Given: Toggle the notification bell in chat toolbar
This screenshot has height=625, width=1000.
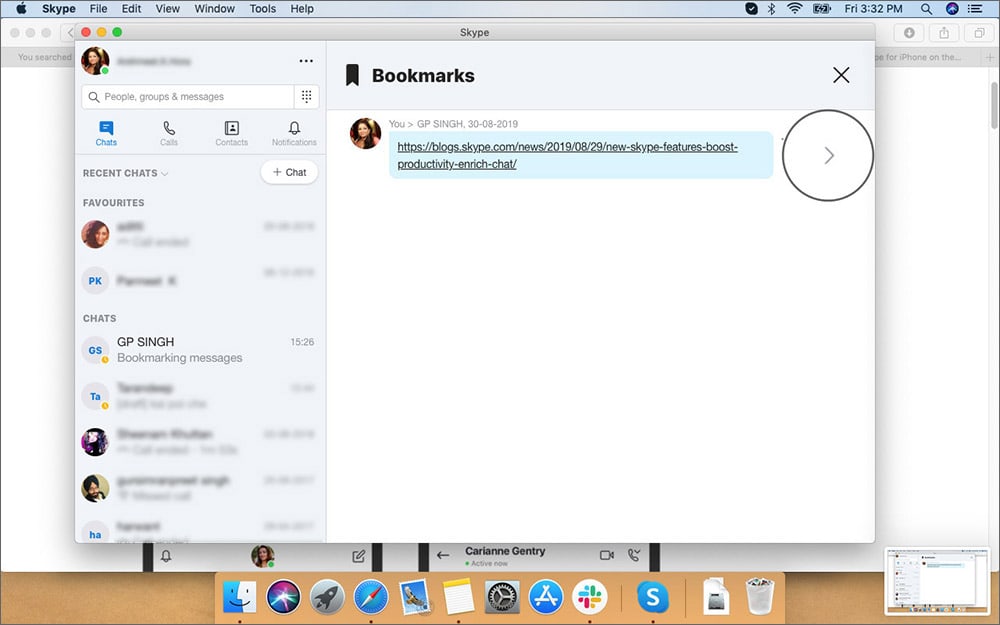Looking at the screenshot, I should point(167,555).
